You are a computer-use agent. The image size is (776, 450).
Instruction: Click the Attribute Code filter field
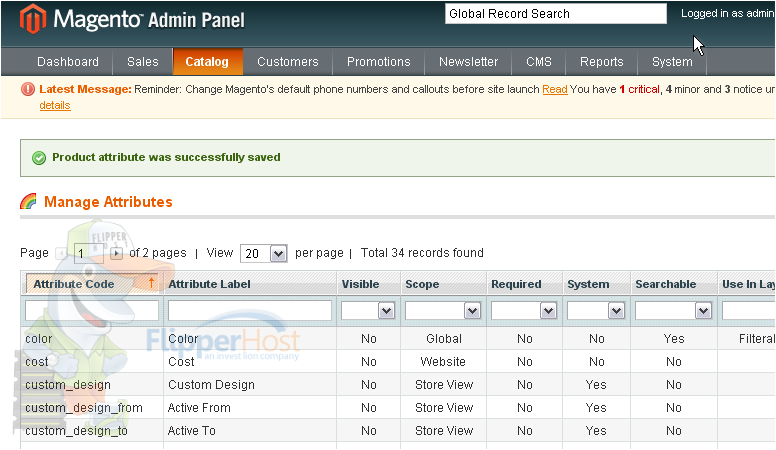coord(92,311)
